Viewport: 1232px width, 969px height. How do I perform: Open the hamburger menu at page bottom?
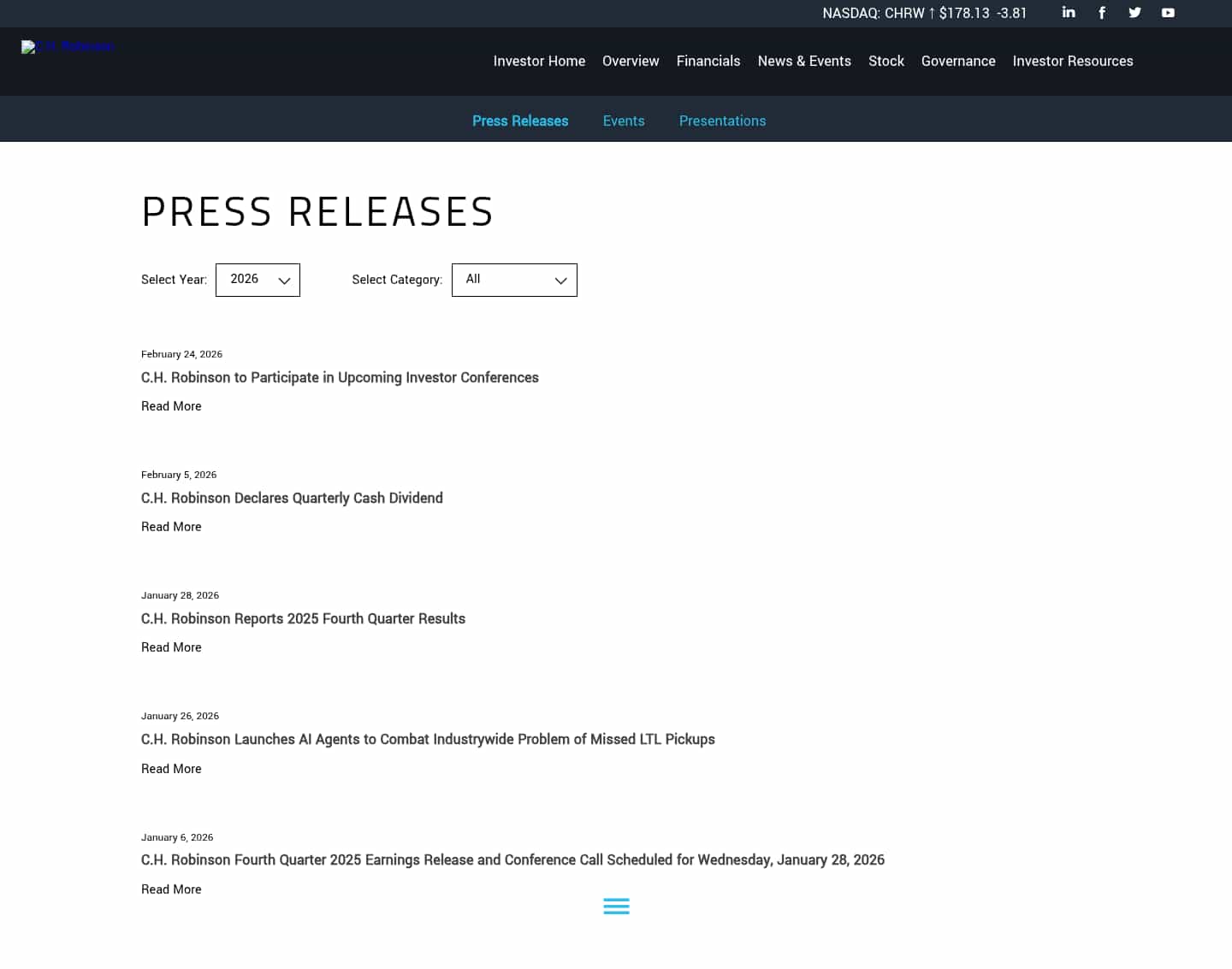point(616,906)
